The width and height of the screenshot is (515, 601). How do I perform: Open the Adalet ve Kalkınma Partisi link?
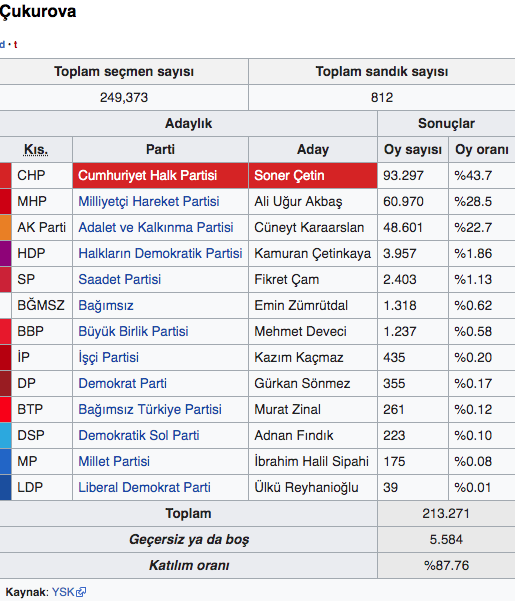click(x=156, y=228)
